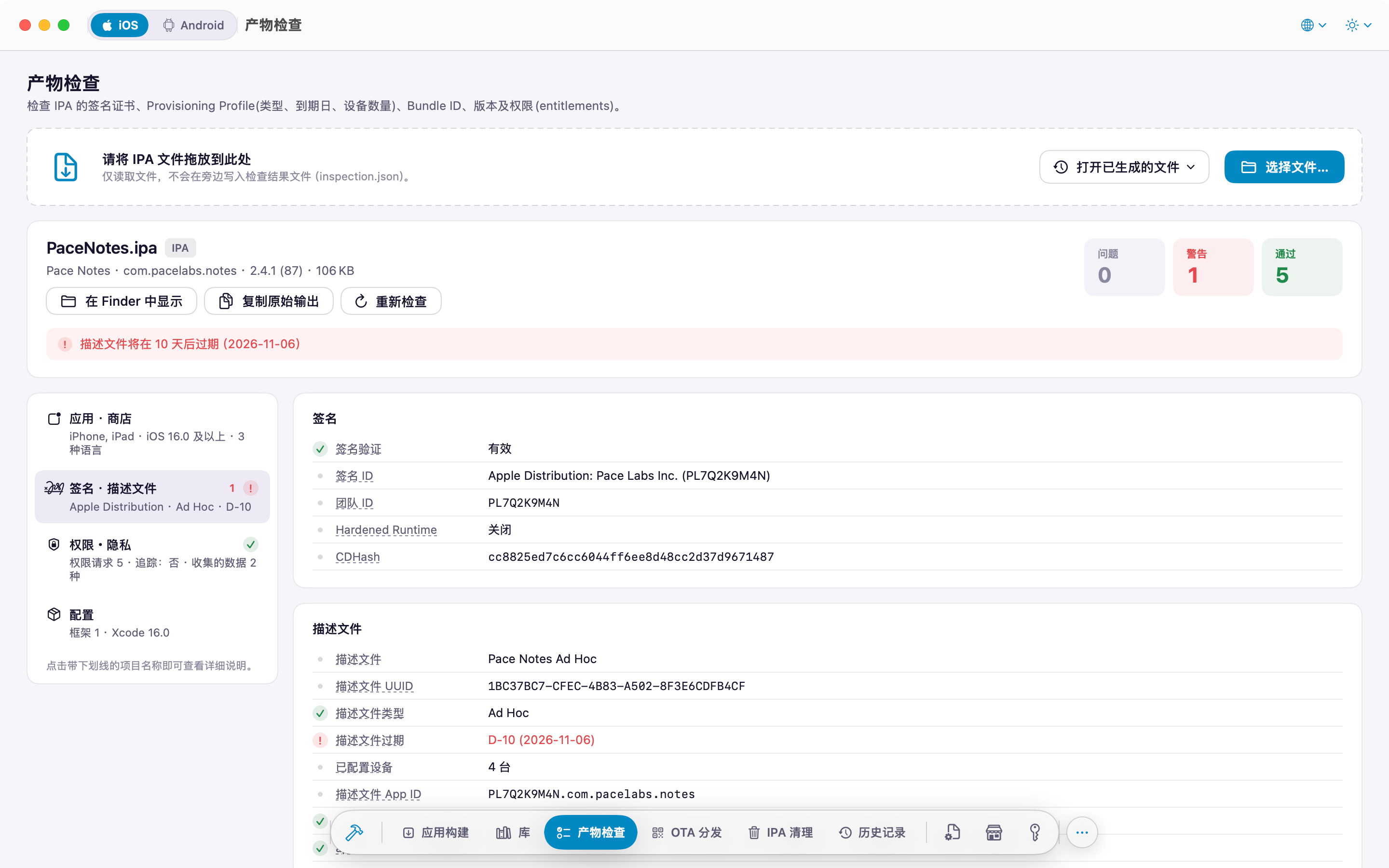The height and width of the screenshot is (868, 1389).
Task: Click the underlined Hardened Runtime label
Action: [x=386, y=530]
